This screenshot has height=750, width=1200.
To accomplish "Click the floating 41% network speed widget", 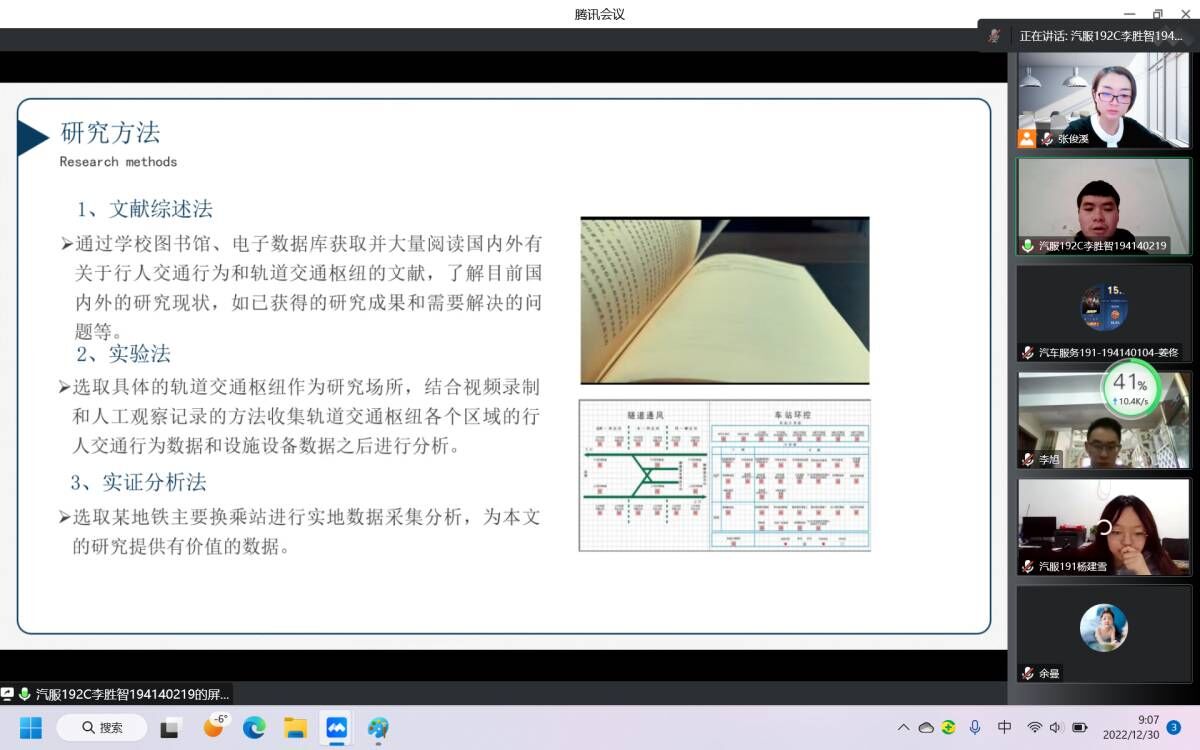I will (1131, 389).
